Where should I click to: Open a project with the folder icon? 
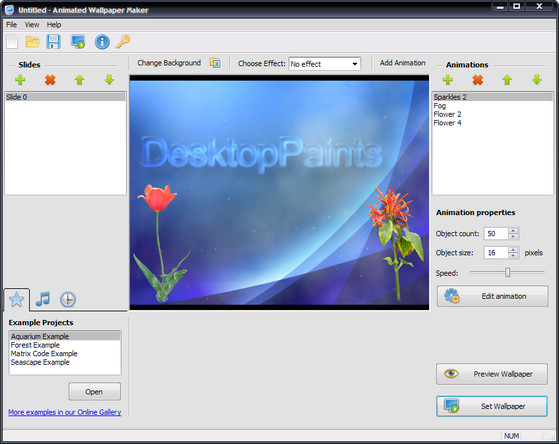point(32,42)
